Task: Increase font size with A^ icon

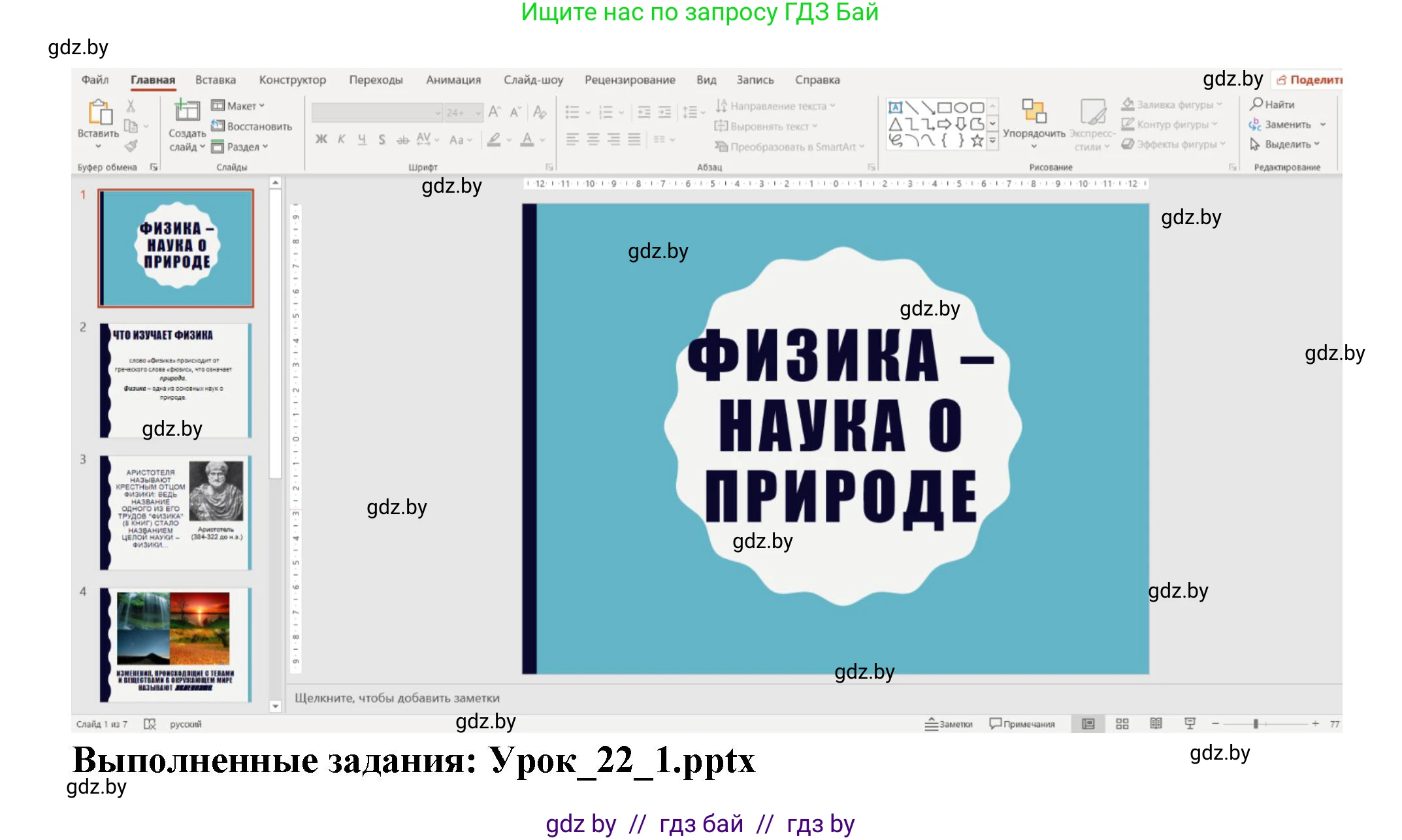Action: click(x=494, y=112)
